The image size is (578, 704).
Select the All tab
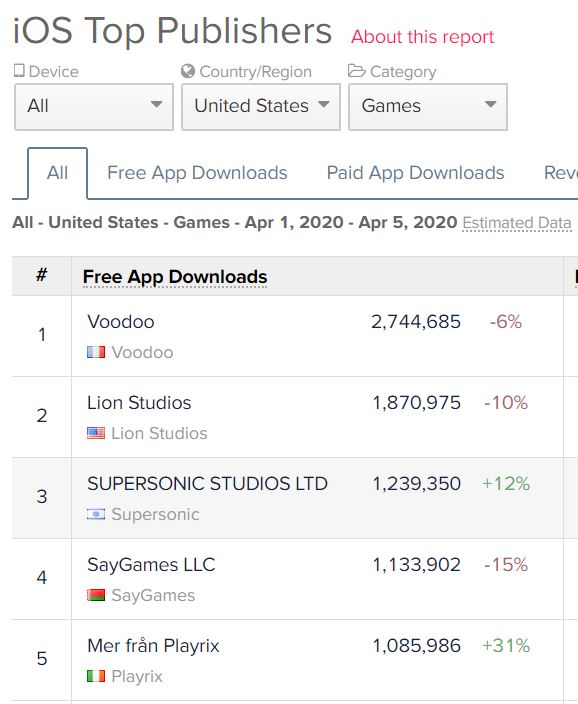tap(57, 173)
